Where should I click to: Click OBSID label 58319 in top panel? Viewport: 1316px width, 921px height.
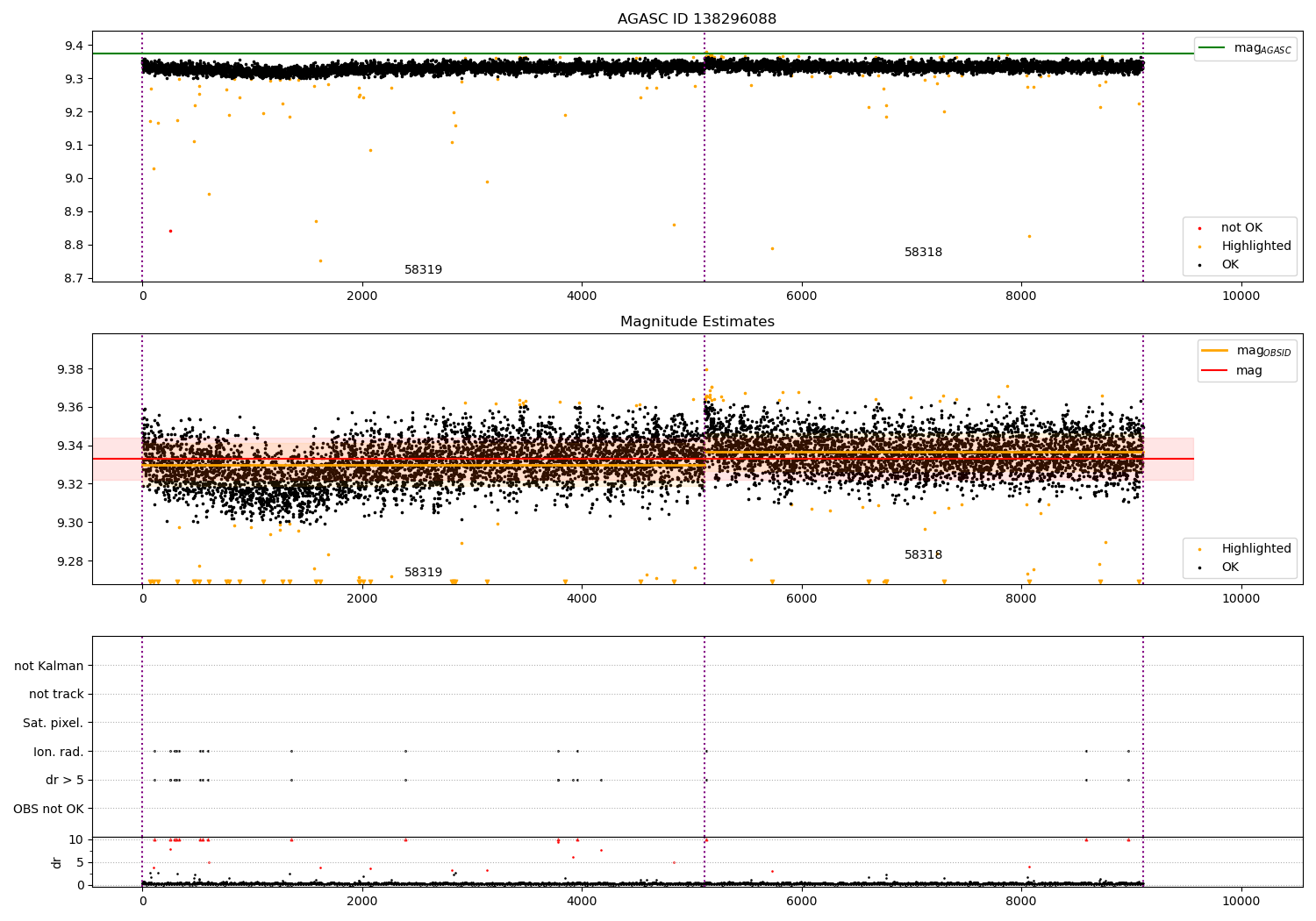coord(423,270)
